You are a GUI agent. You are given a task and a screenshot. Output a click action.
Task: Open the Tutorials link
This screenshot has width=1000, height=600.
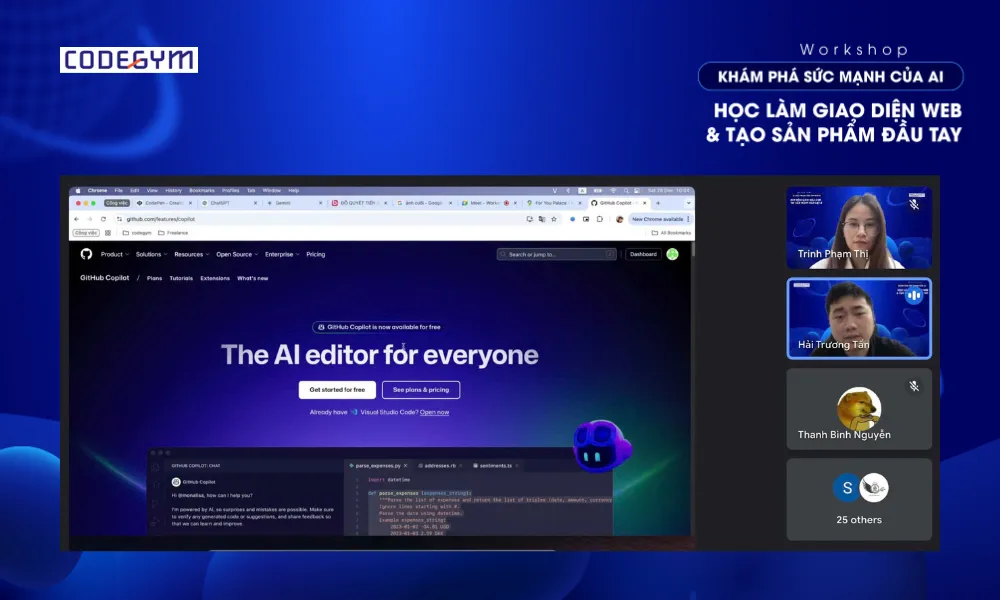[x=181, y=278]
